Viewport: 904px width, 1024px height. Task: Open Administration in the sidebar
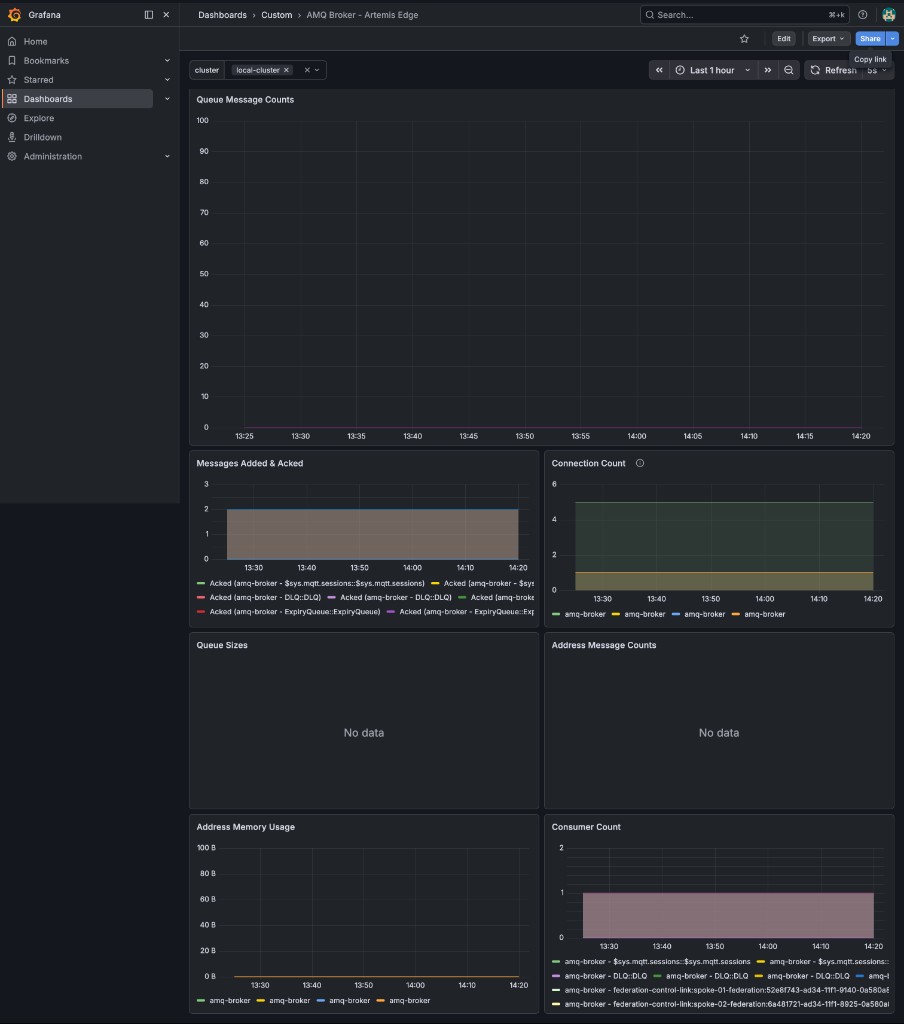(x=53, y=156)
